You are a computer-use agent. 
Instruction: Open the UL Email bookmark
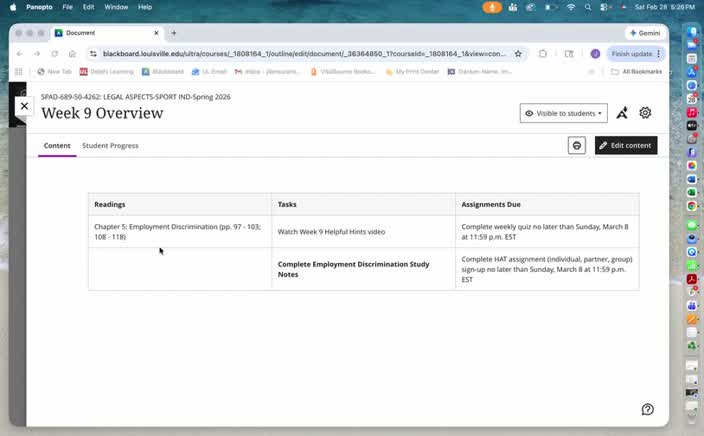[x=209, y=71]
